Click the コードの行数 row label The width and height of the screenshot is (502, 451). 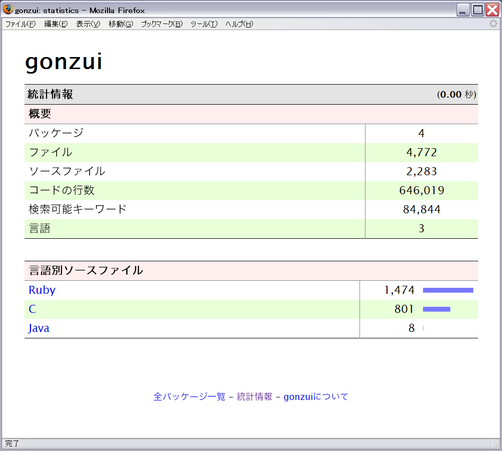tap(62, 190)
